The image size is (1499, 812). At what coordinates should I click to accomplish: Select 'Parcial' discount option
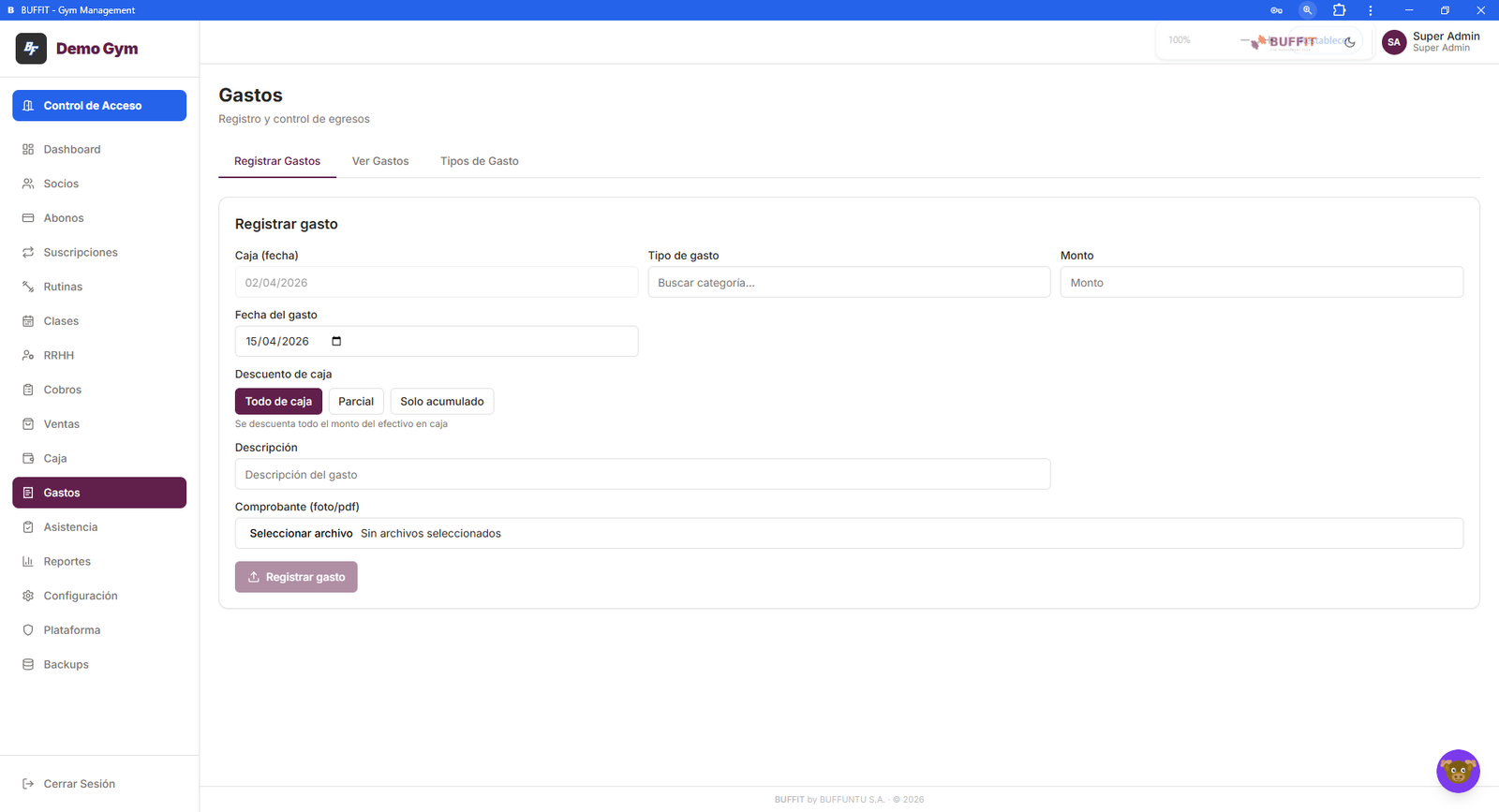pyautogui.click(x=356, y=401)
